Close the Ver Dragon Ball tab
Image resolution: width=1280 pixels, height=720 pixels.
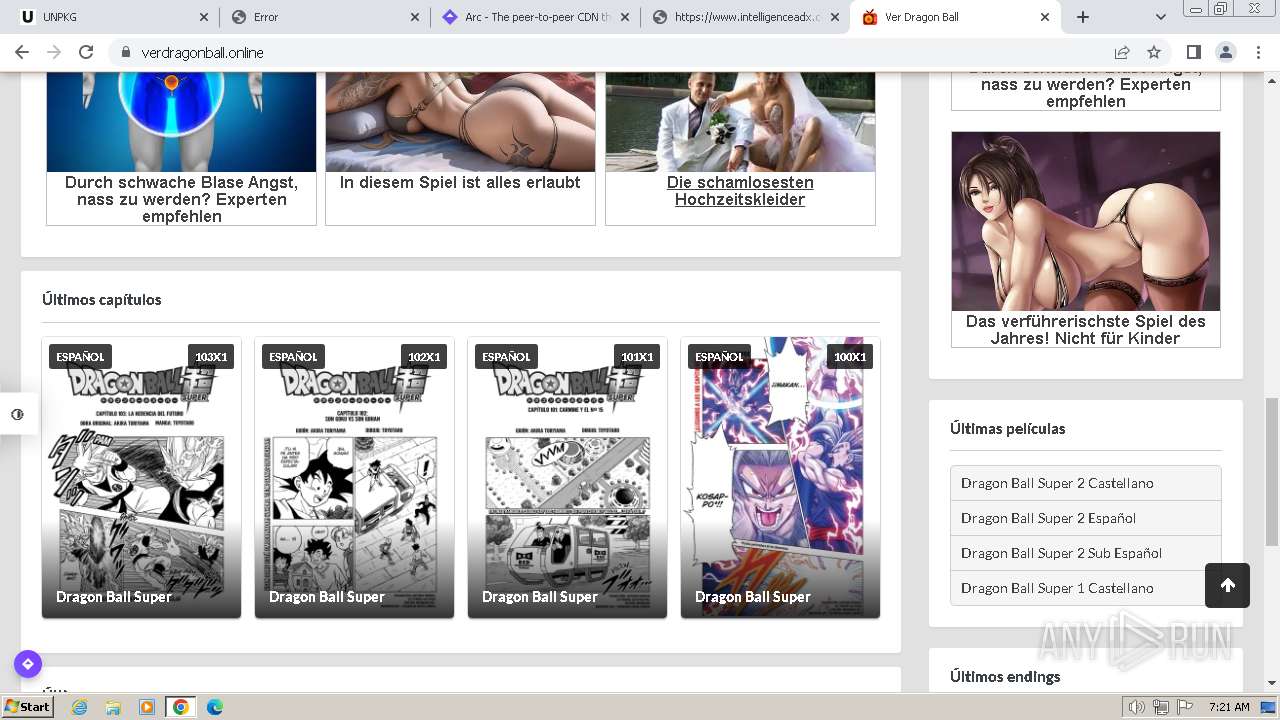[x=1045, y=17]
